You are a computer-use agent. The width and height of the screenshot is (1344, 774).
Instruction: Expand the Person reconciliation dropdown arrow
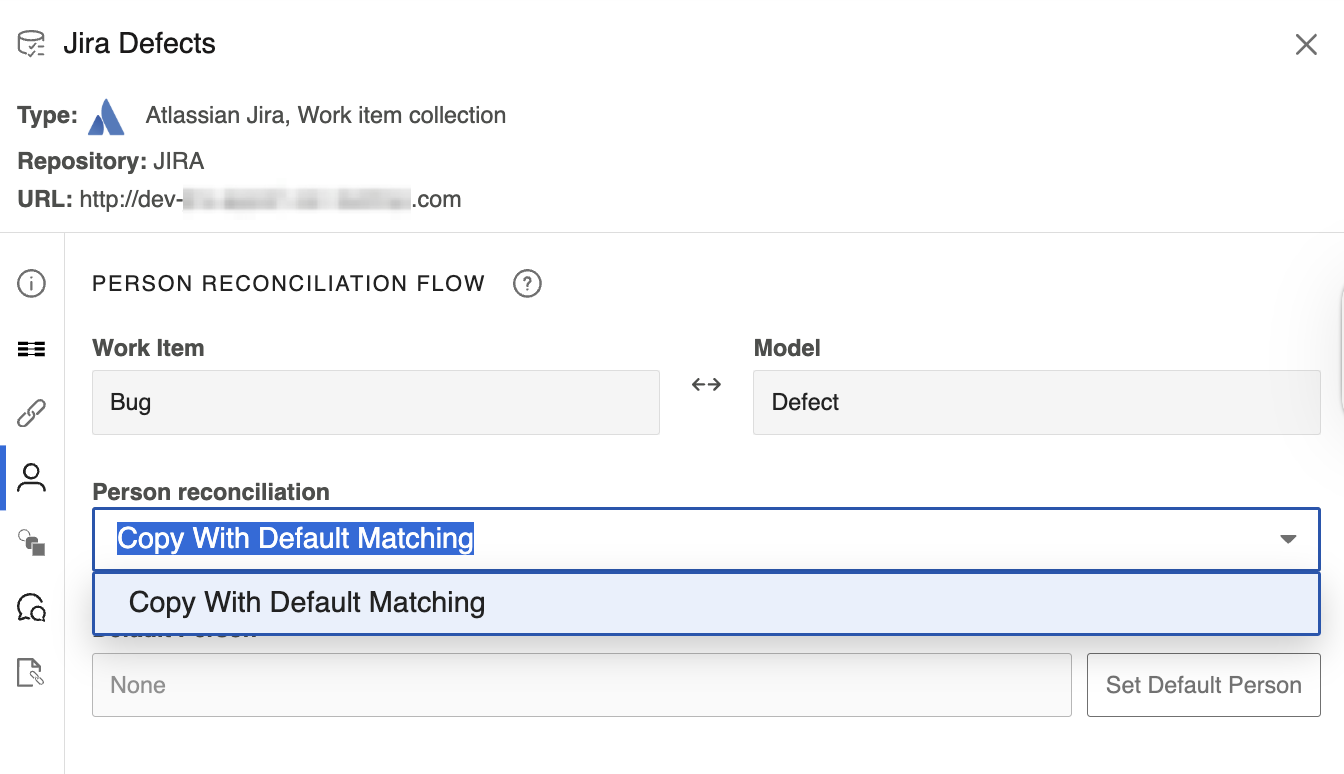(1288, 539)
